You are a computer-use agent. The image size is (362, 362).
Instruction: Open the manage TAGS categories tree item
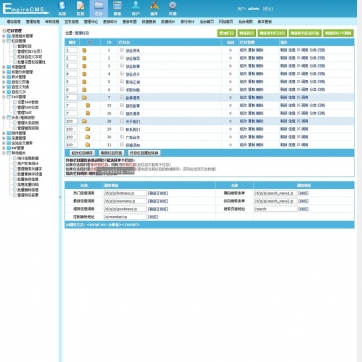point(27,107)
